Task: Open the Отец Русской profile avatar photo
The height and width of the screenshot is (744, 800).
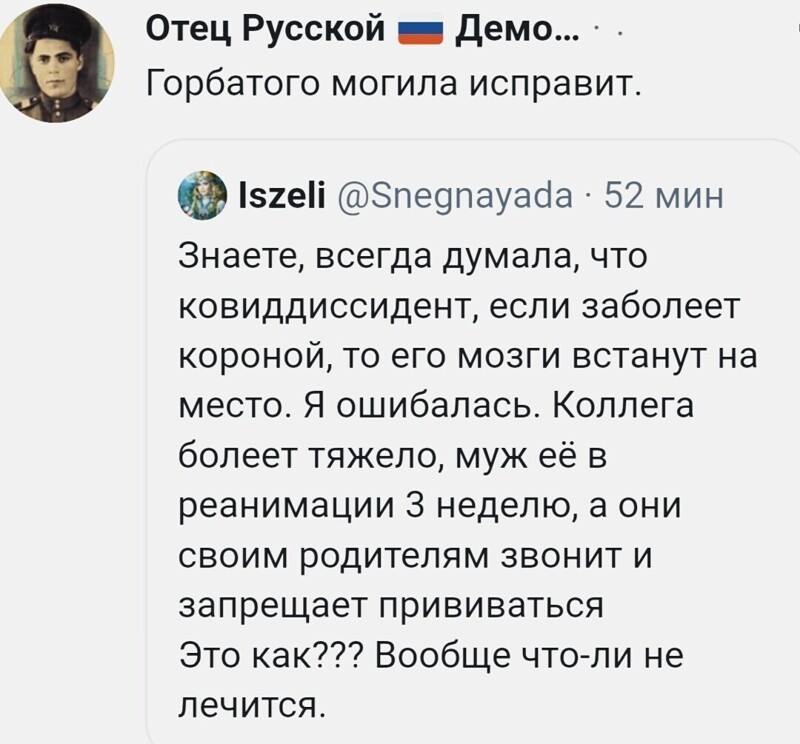Action: (57, 64)
